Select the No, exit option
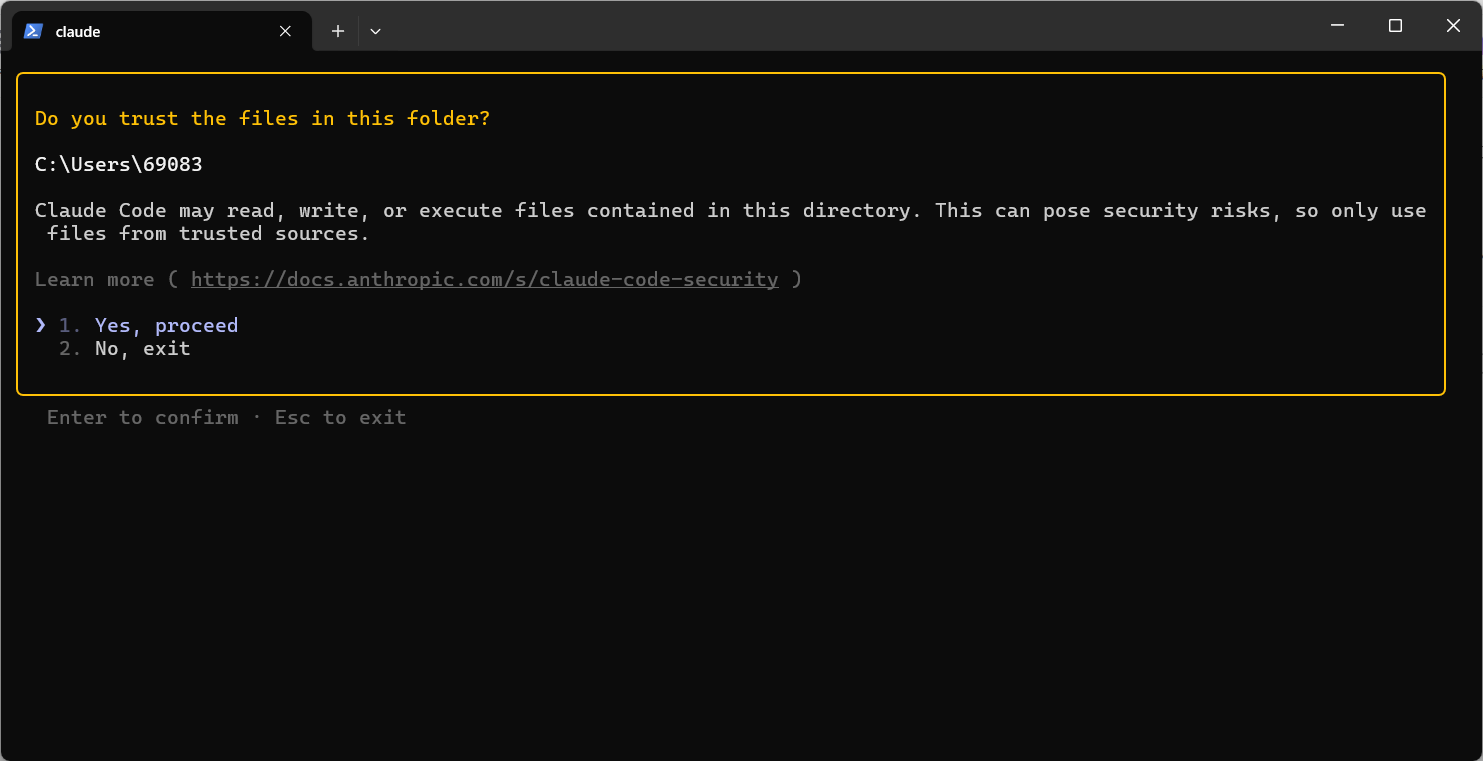The height and width of the screenshot is (761, 1483). pos(140,348)
